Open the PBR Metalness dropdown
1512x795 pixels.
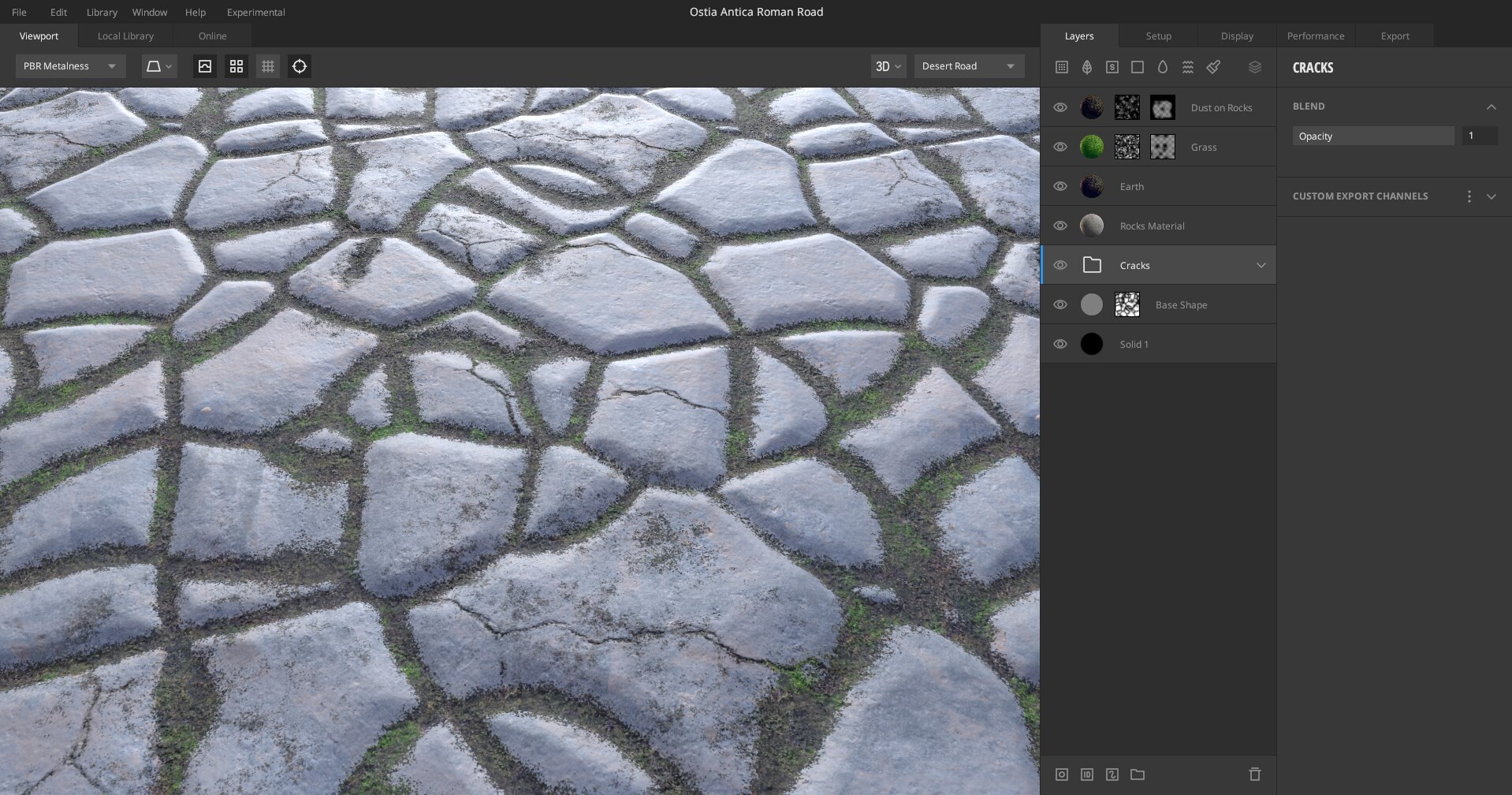click(69, 65)
